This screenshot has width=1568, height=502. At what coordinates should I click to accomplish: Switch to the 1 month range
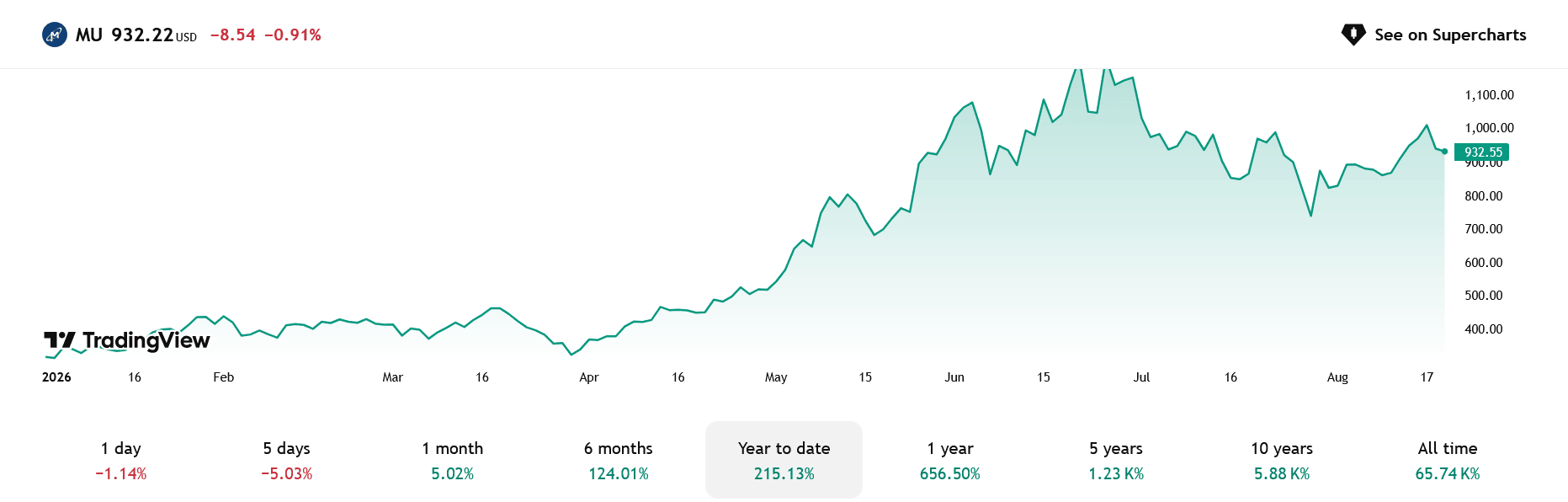pos(453,460)
